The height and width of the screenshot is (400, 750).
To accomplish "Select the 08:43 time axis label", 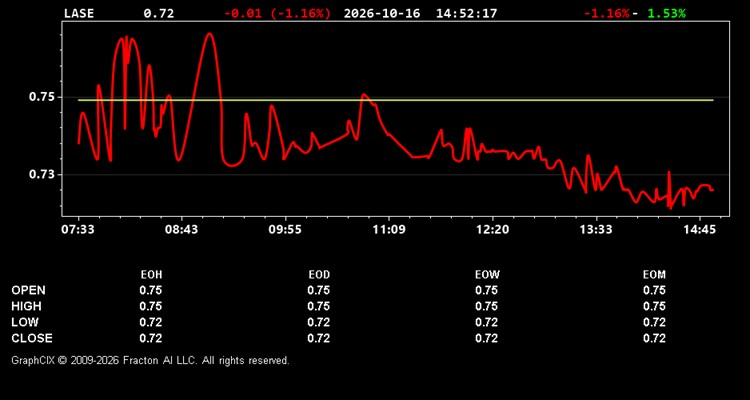I will tap(181, 230).
